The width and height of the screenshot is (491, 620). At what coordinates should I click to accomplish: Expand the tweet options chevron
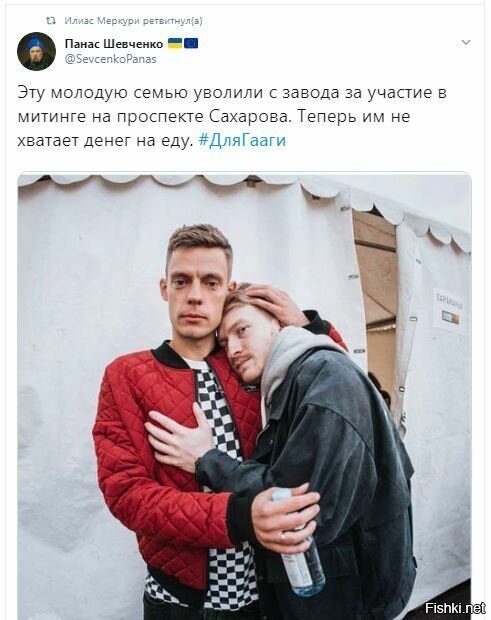pos(466,42)
